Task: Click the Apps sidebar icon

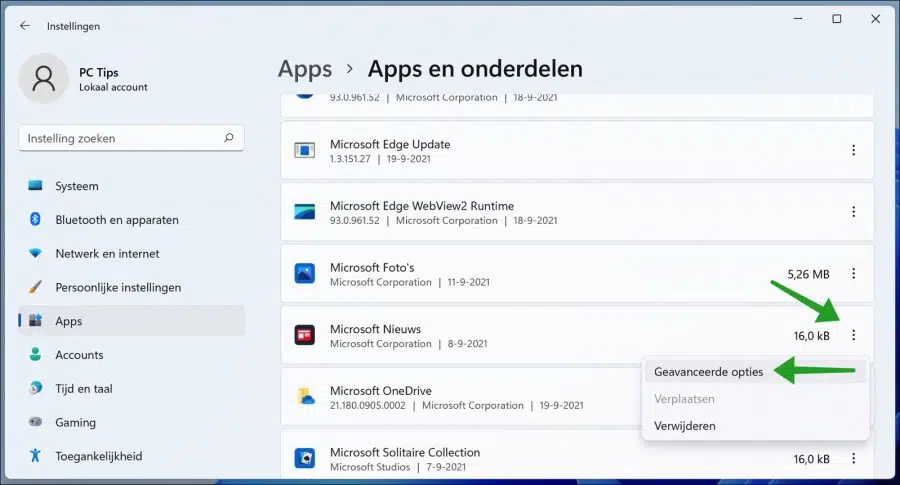Action: click(x=36, y=320)
